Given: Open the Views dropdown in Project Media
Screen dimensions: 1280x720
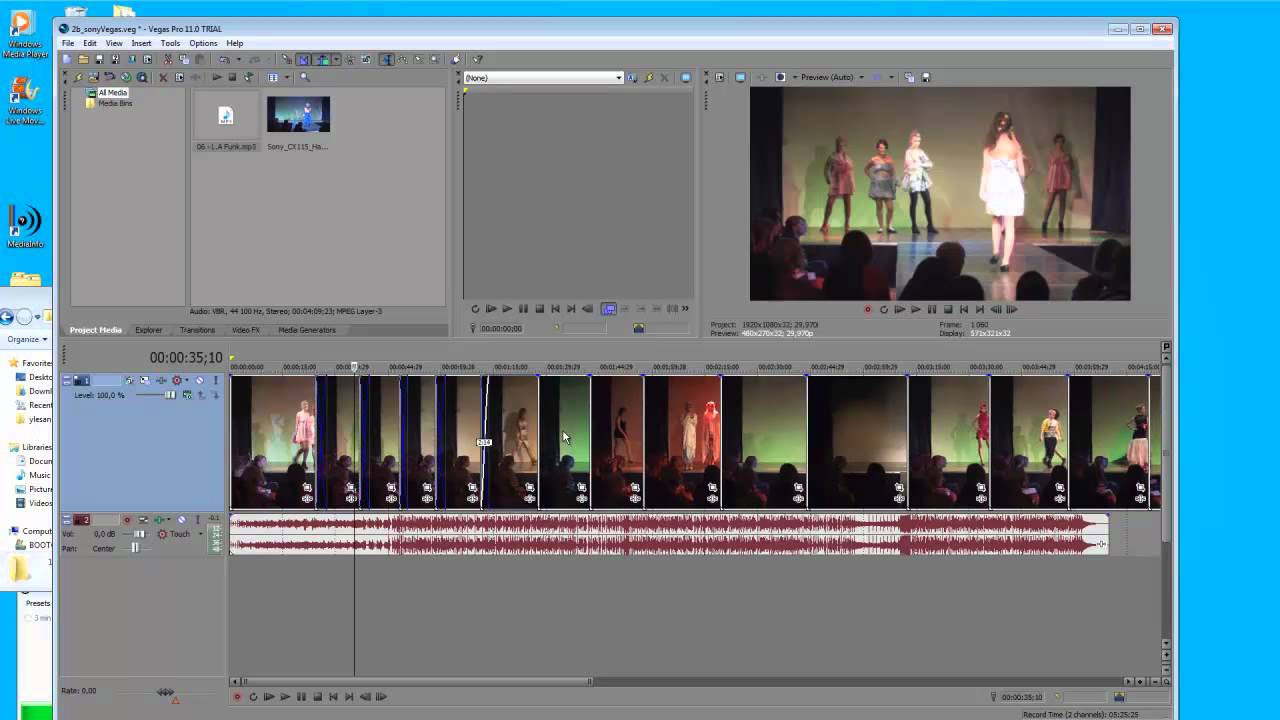Looking at the screenshot, I should tap(287, 77).
